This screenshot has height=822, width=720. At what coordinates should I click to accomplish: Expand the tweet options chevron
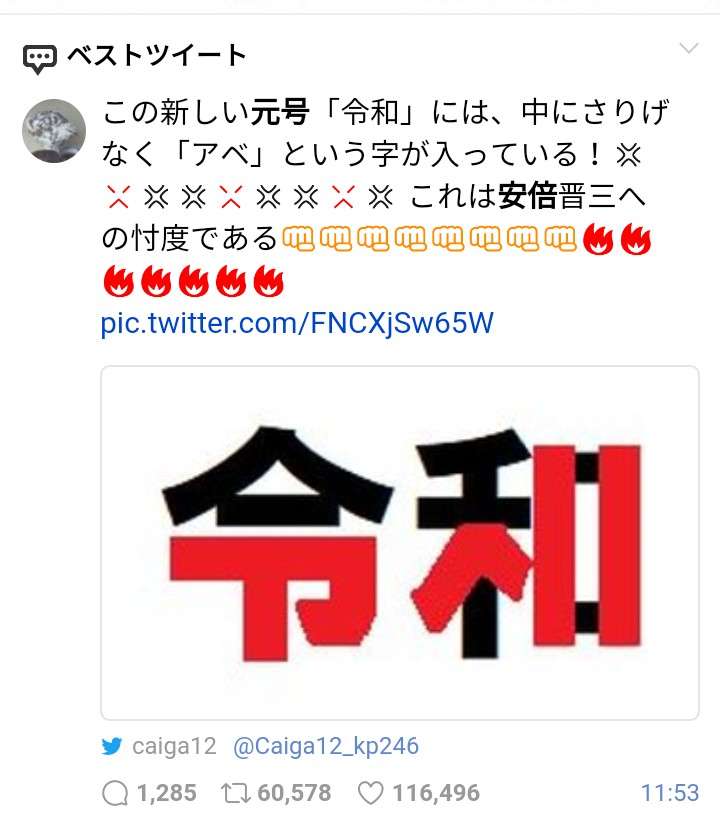(x=689, y=48)
